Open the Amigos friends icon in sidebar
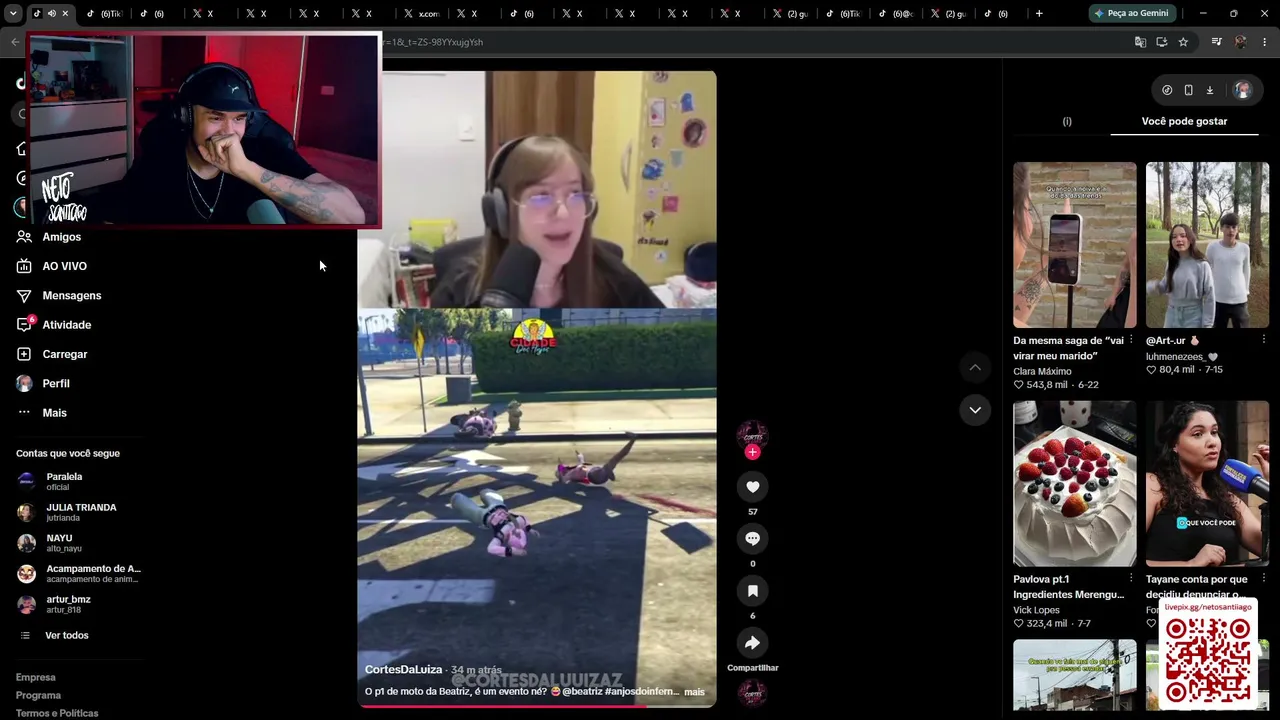The width and height of the screenshot is (1280, 720). coord(24,237)
